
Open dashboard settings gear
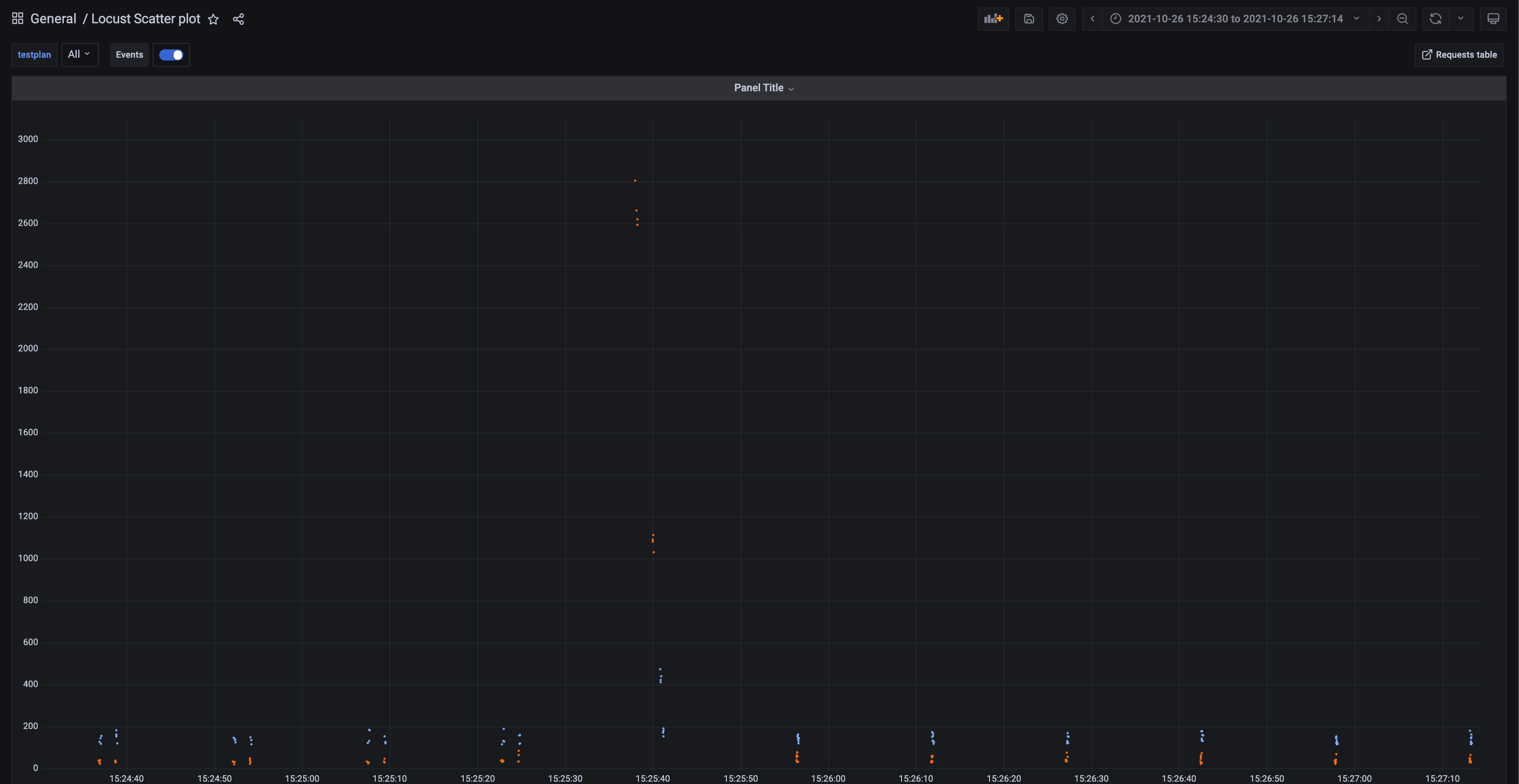tap(1061, 19)
